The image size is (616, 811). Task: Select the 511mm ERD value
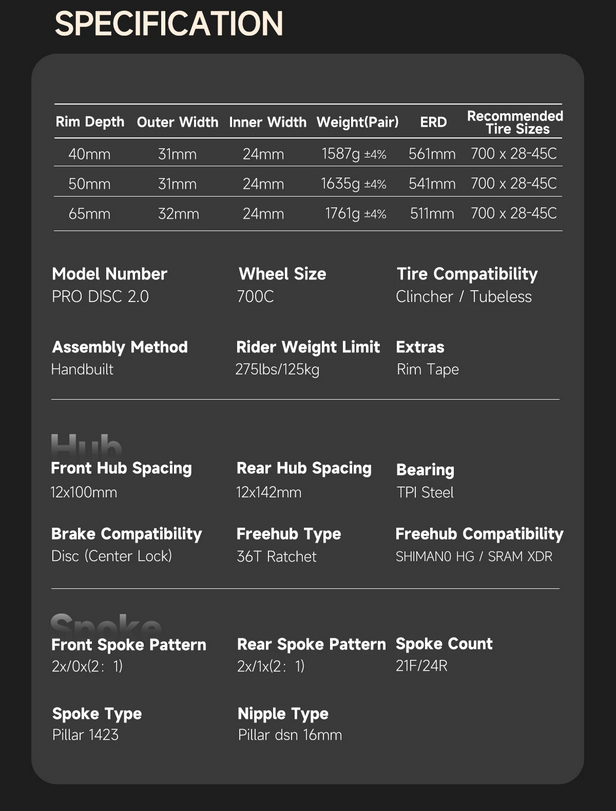[432, 213]
